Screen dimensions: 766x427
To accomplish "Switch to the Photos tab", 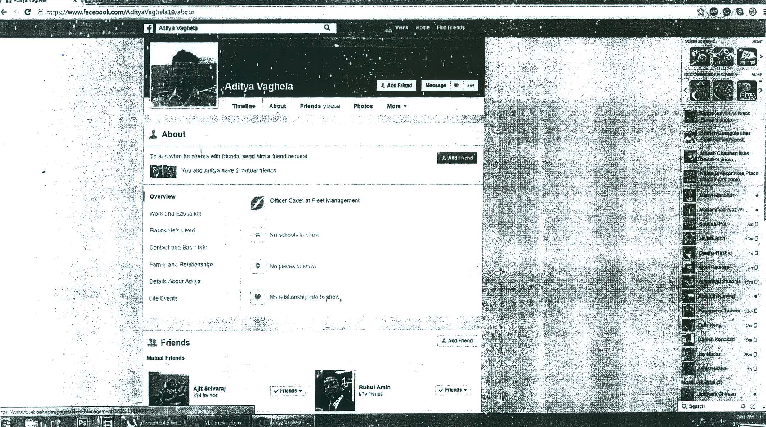I will click(x=363, y=106).
